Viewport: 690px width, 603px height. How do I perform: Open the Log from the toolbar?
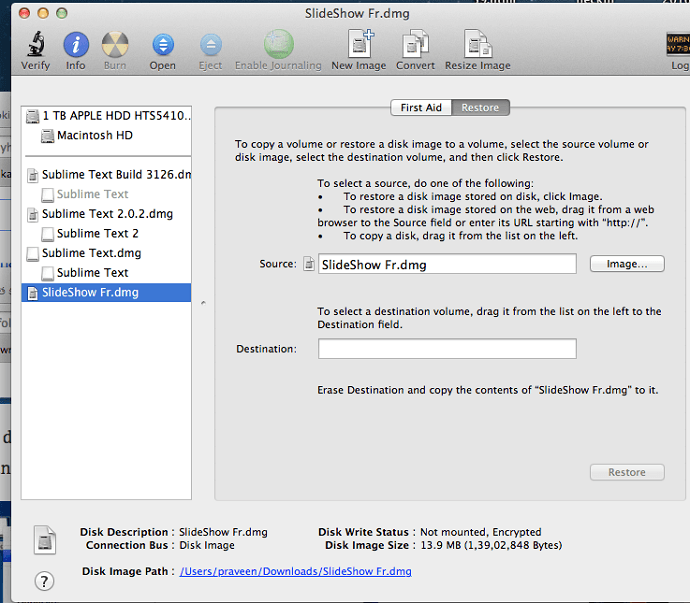point(678,44)
